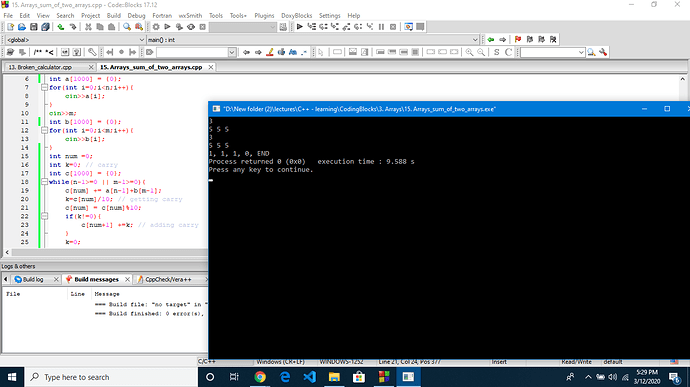
Task: Open the Build menu
Action: pos(114,15)
